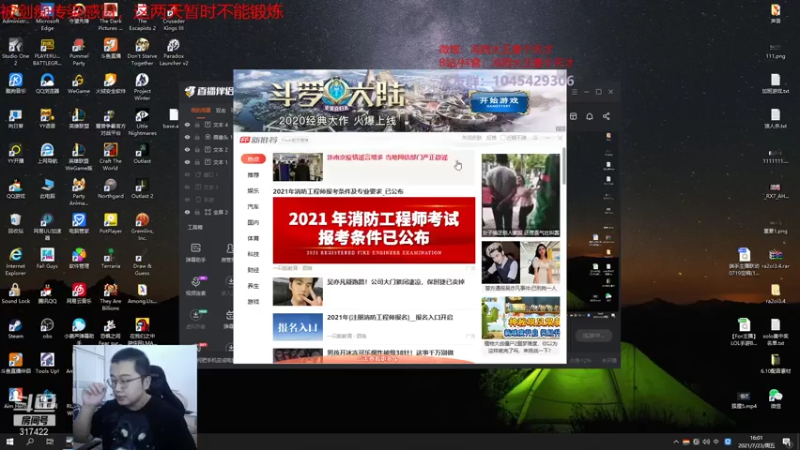
Task: Click 开始游戏 button on banner ad
Action: [x=498, y=102]
